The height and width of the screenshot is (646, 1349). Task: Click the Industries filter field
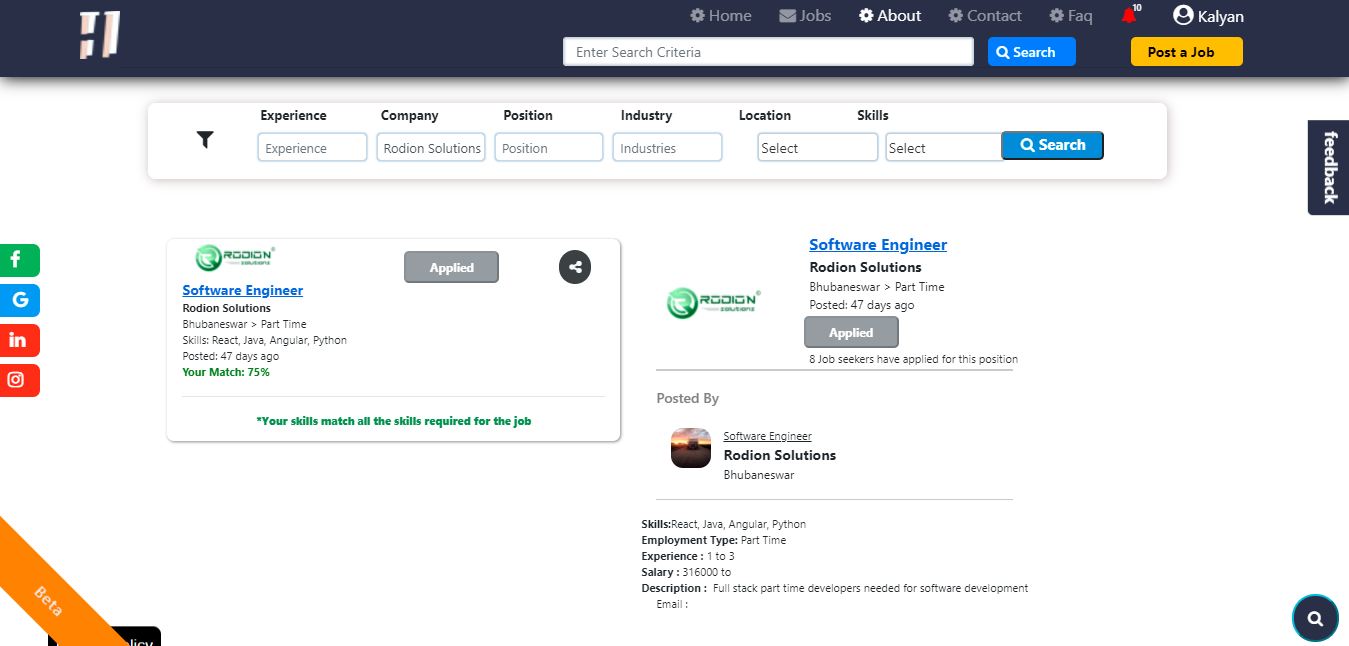[667, 147]
